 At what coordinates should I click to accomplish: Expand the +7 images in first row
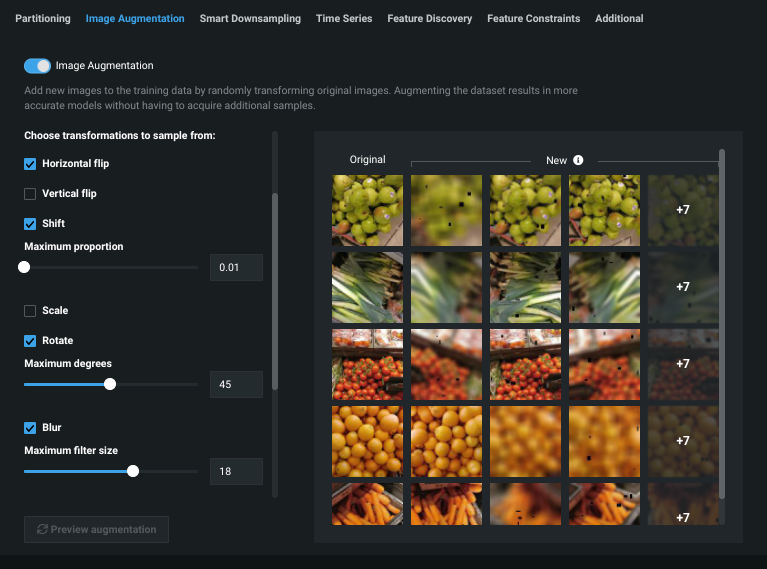point(683,210)
